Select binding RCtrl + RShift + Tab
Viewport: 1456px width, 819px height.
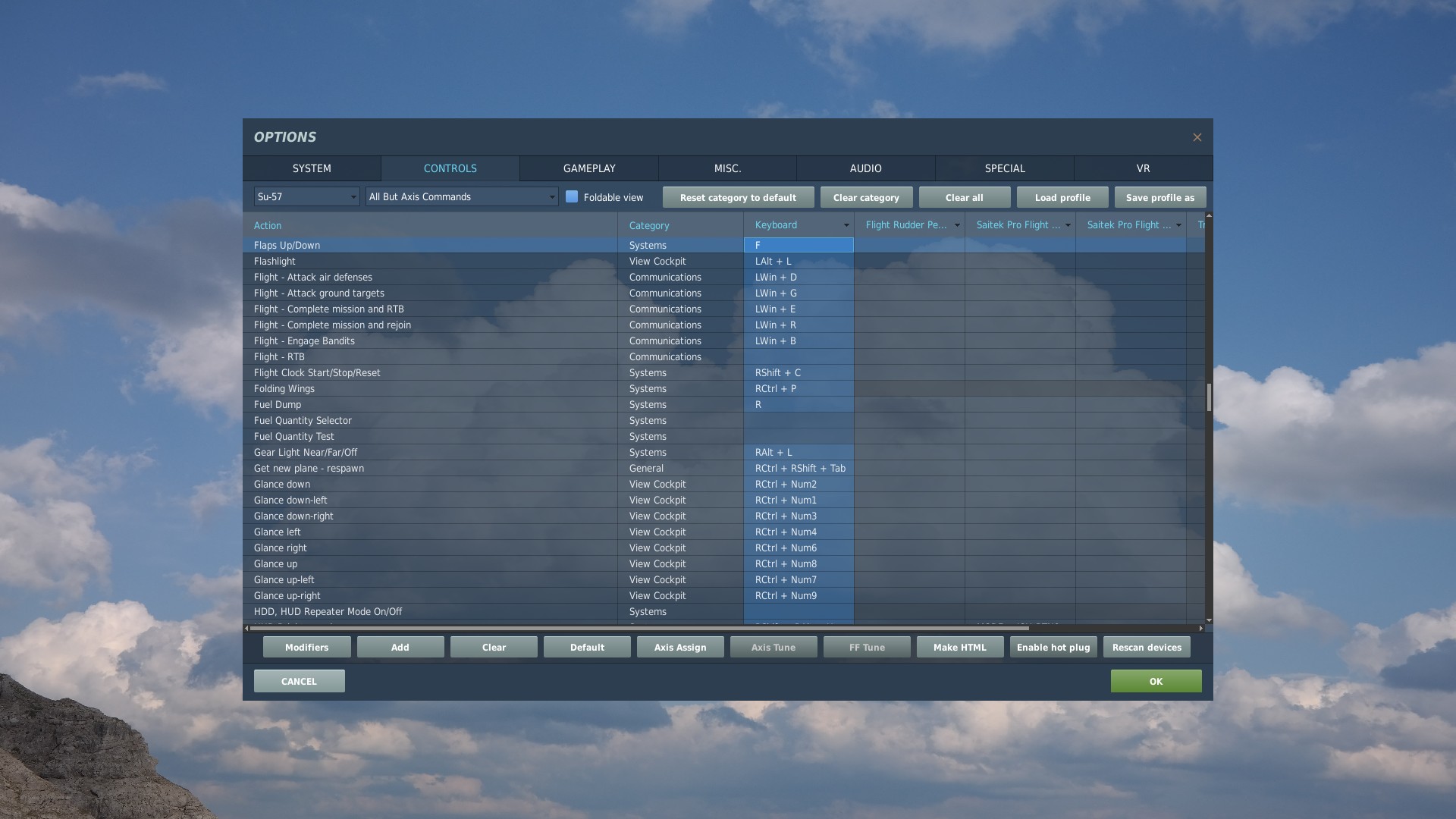[799, 468]
